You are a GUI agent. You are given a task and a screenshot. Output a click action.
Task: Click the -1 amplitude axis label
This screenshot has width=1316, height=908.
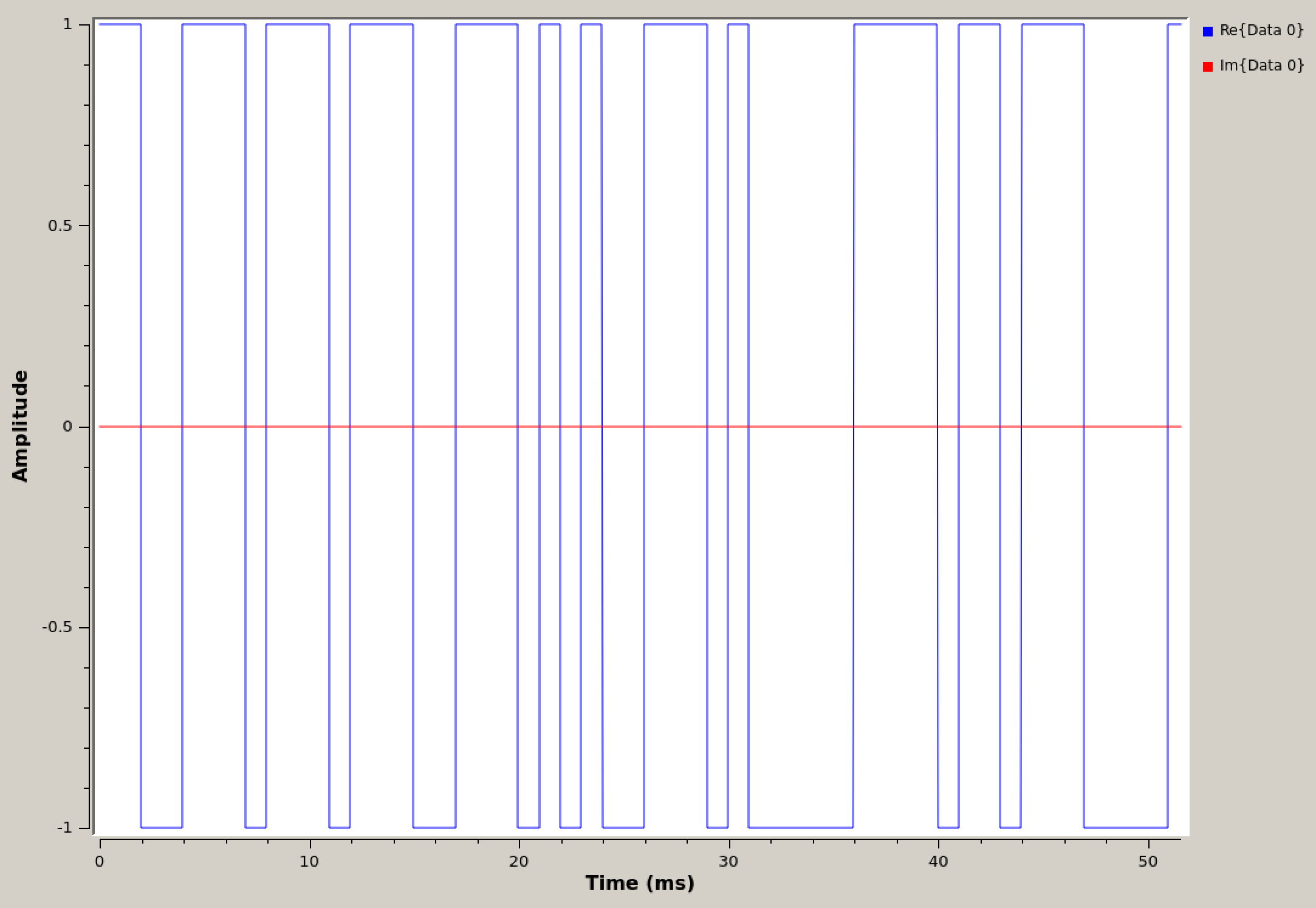pyautogui.click(x=65, y=828)
